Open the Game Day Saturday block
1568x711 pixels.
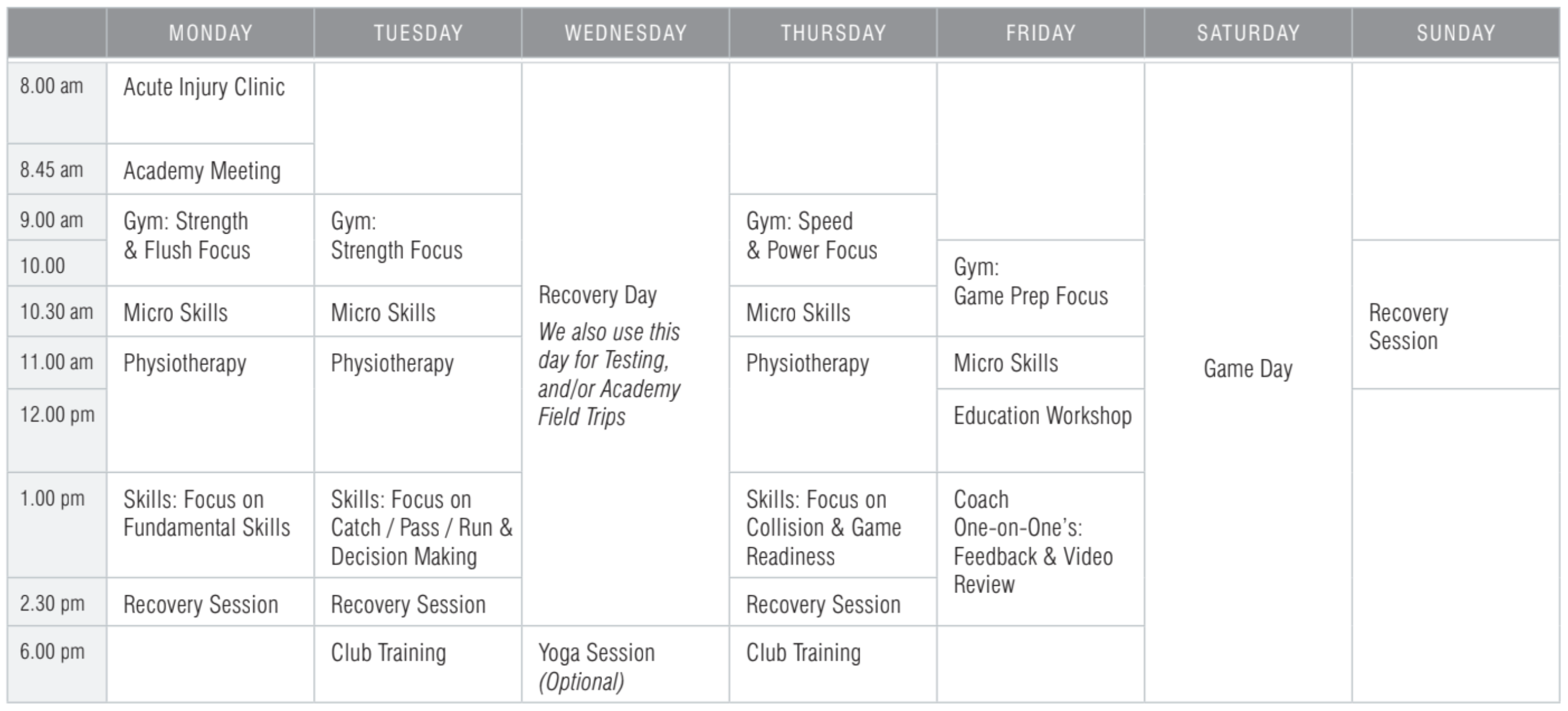point(1248,382)
